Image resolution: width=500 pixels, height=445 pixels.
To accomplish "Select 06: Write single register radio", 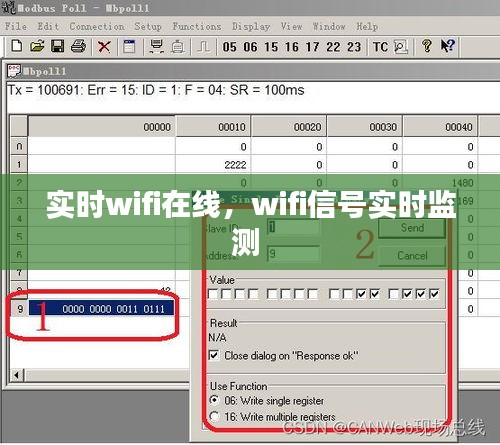I will click(214, 400).
